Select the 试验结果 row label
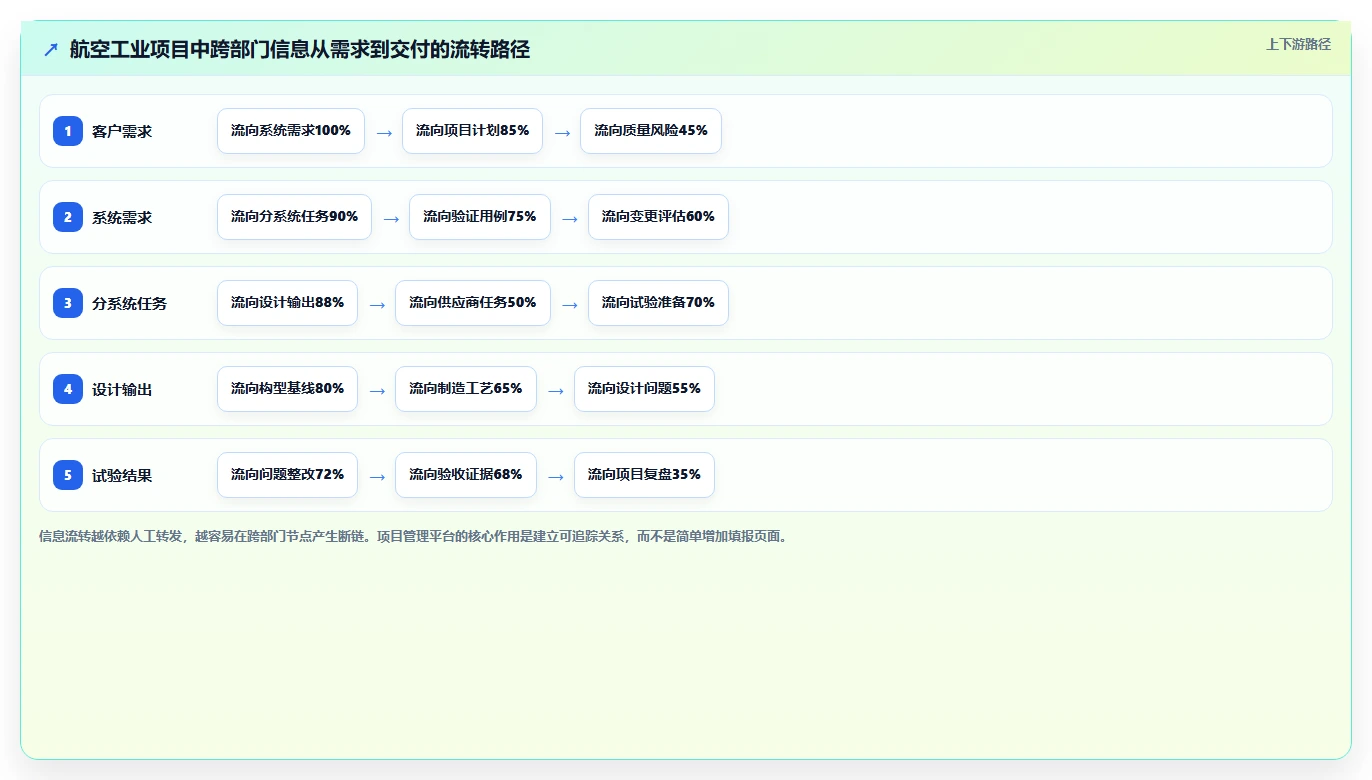1372x780 pixels. coord(122,475)
